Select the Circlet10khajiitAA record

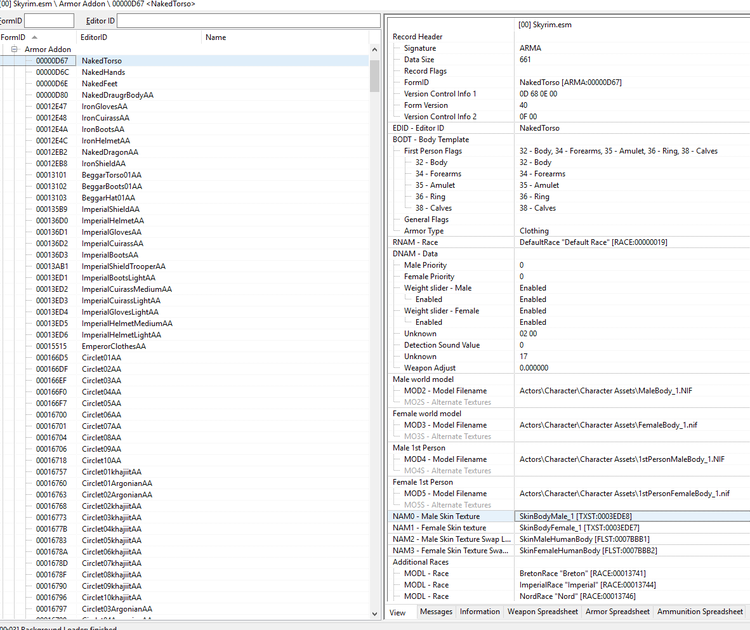(x=111, y=597)
